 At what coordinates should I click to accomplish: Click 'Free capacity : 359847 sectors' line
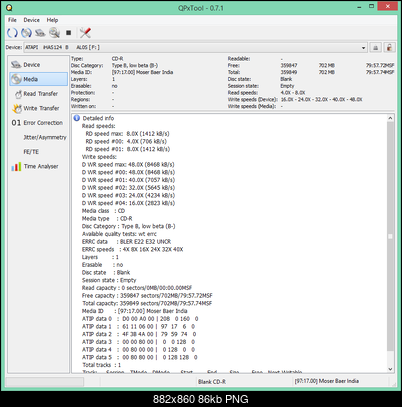pyautogui.click(x=147, y=296)
